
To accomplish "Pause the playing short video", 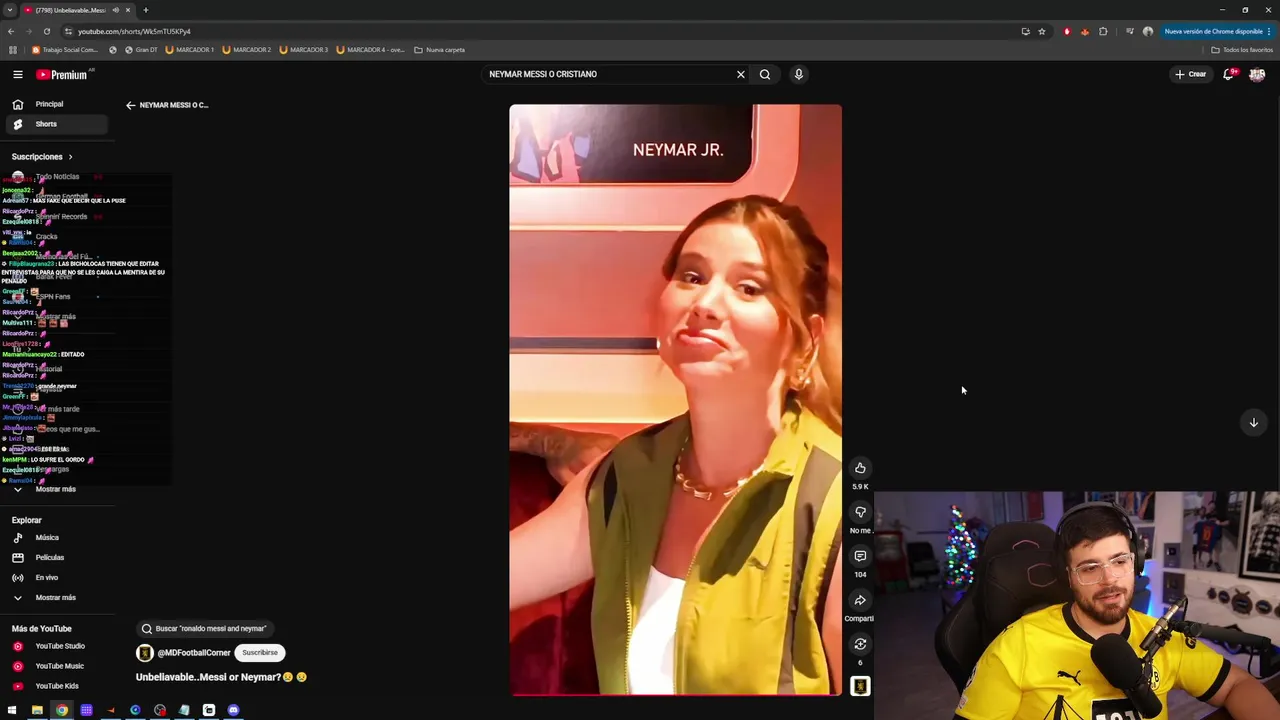I will (675, 399).
